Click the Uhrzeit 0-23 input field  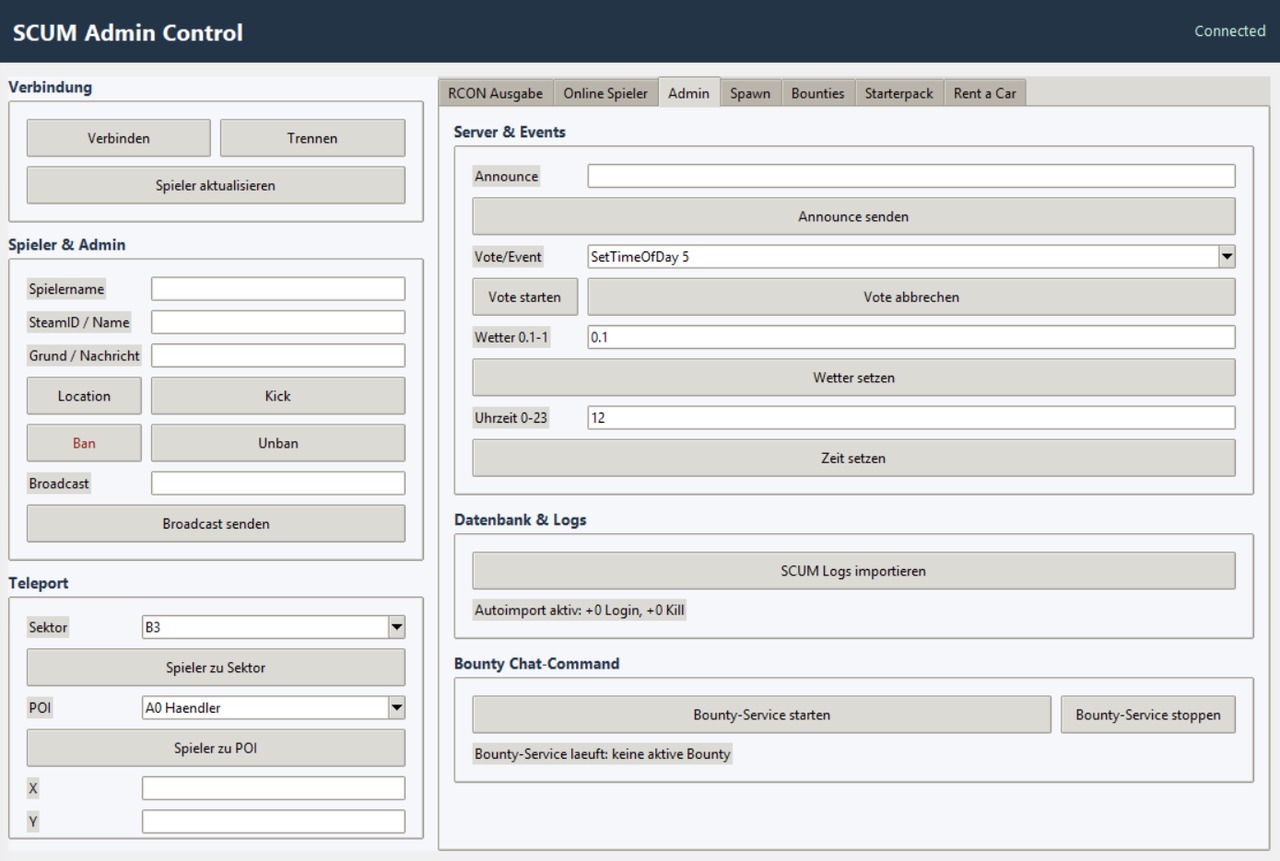point(912,418)
